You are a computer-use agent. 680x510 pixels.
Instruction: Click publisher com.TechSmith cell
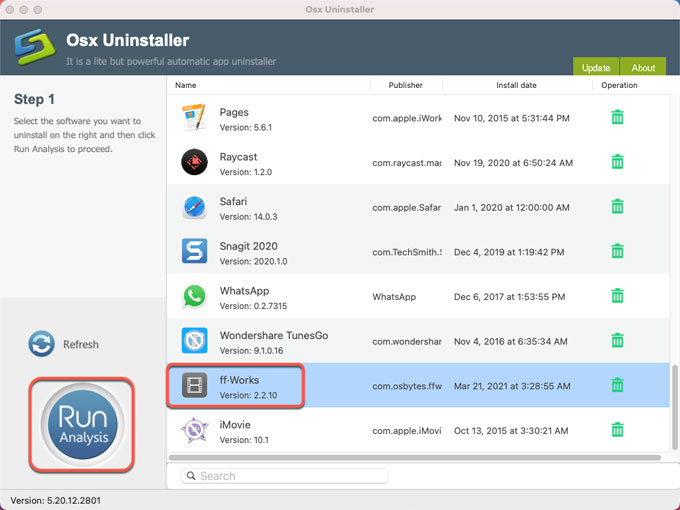(x=406, y=252)
